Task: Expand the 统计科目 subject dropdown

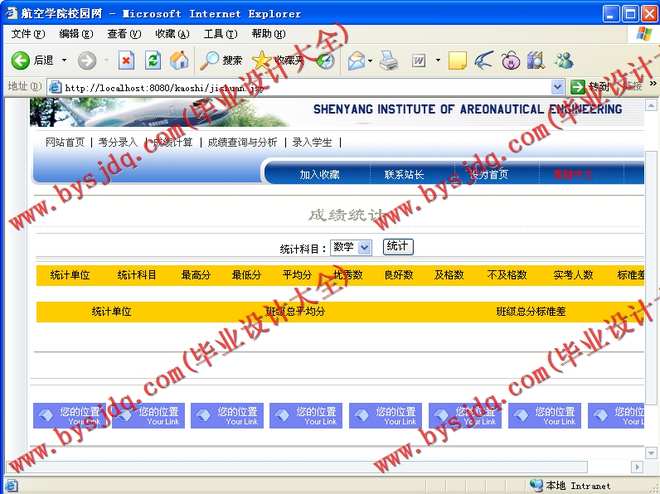Action: coord(364,247)
